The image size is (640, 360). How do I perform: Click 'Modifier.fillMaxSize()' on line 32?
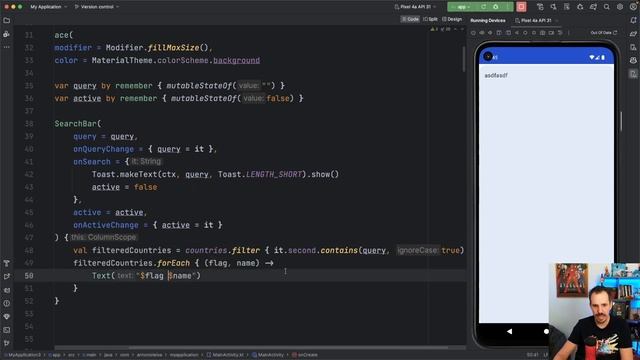pyautogui.click(x=157, y=48)
